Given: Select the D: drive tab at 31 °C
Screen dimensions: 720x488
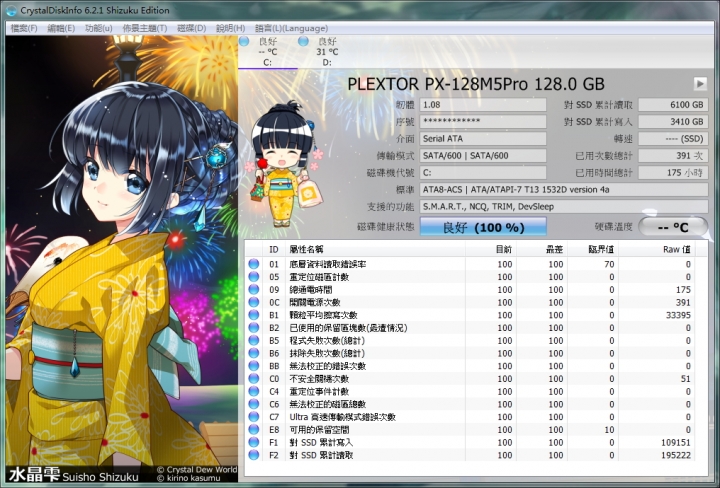Looking at the screenshot, I should (327, 52).
